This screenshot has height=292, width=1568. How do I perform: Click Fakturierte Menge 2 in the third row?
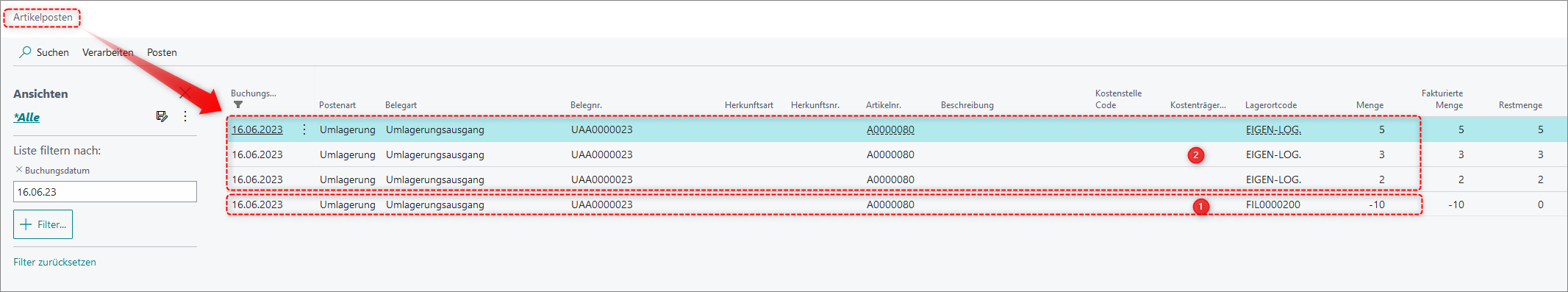pyautogui.click(x=1461, y=179)
